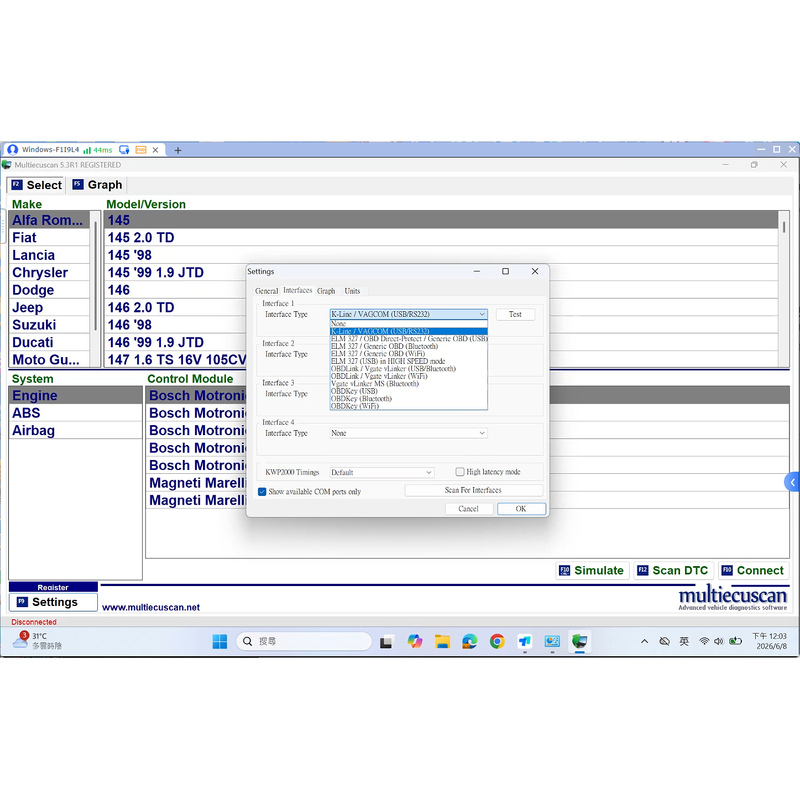Image resolution: width=800 pixels, height=800 pixels.
Task: Choose OBDKey (USB) from the list
Action: [x=408, y=391]
